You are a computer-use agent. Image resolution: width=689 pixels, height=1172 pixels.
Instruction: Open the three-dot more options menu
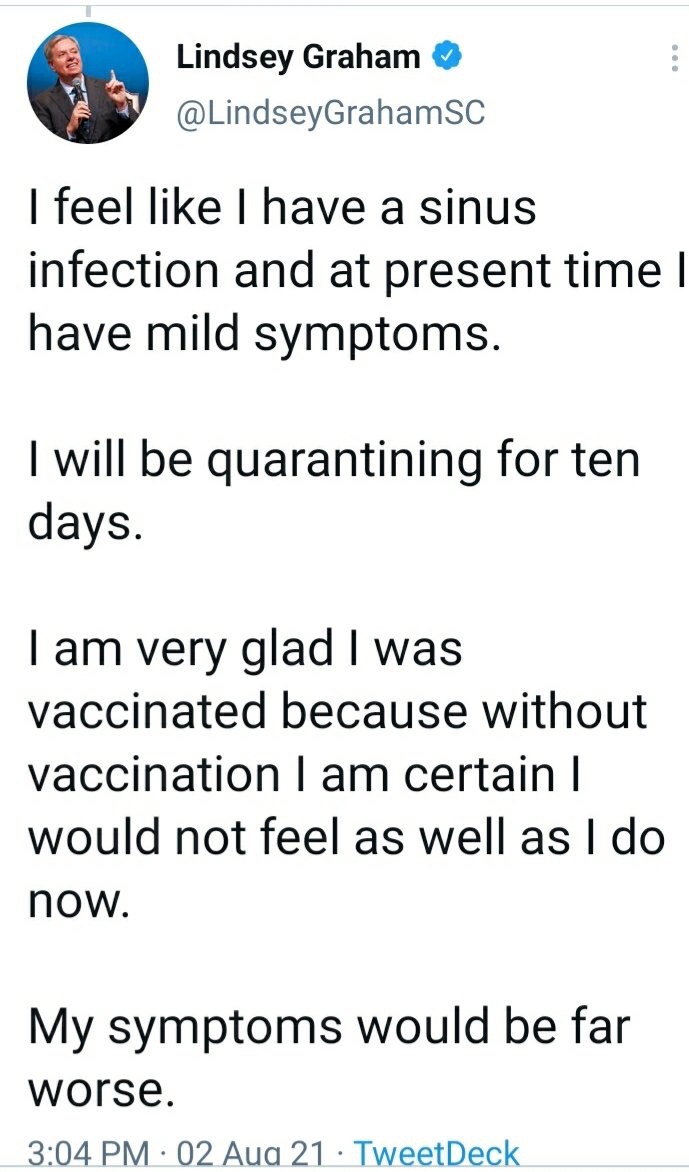[x=674, y=58]
